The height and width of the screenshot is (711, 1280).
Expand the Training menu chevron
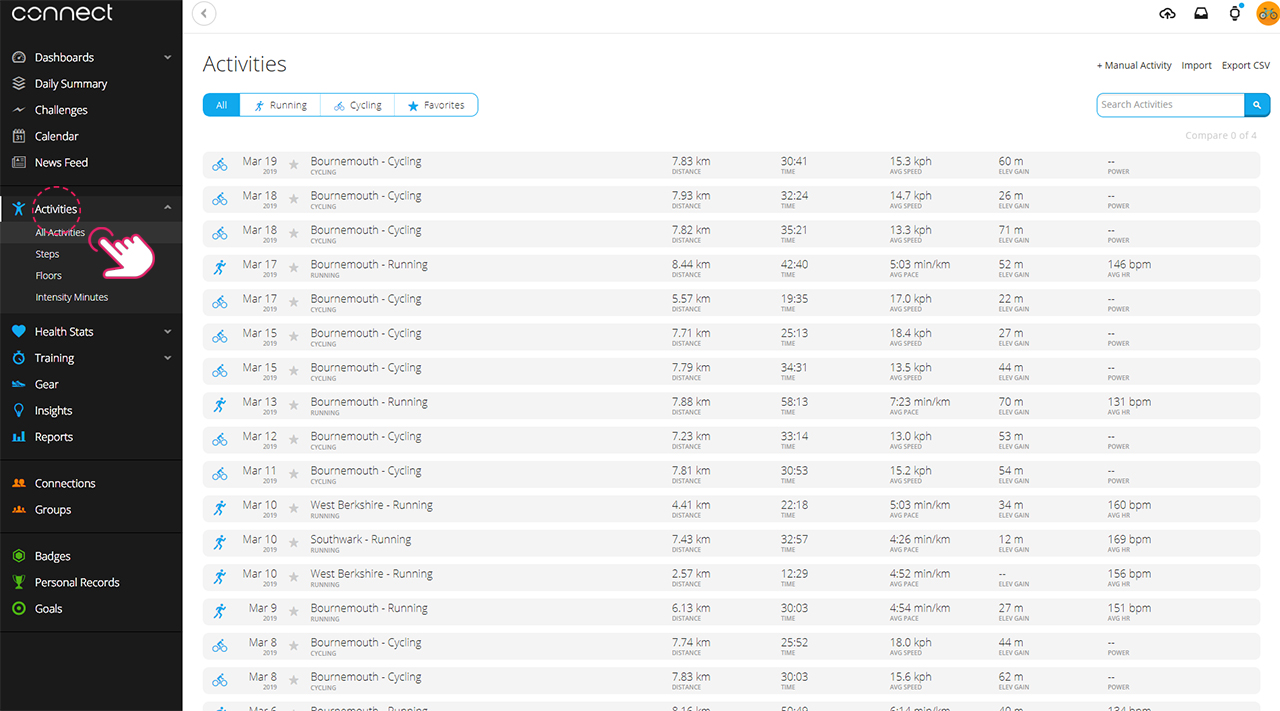coord(167,358)
